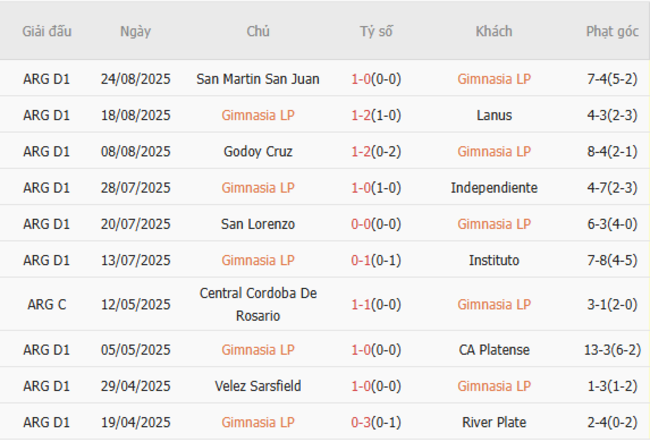Click the Phạt góc column header

(612, 31)
